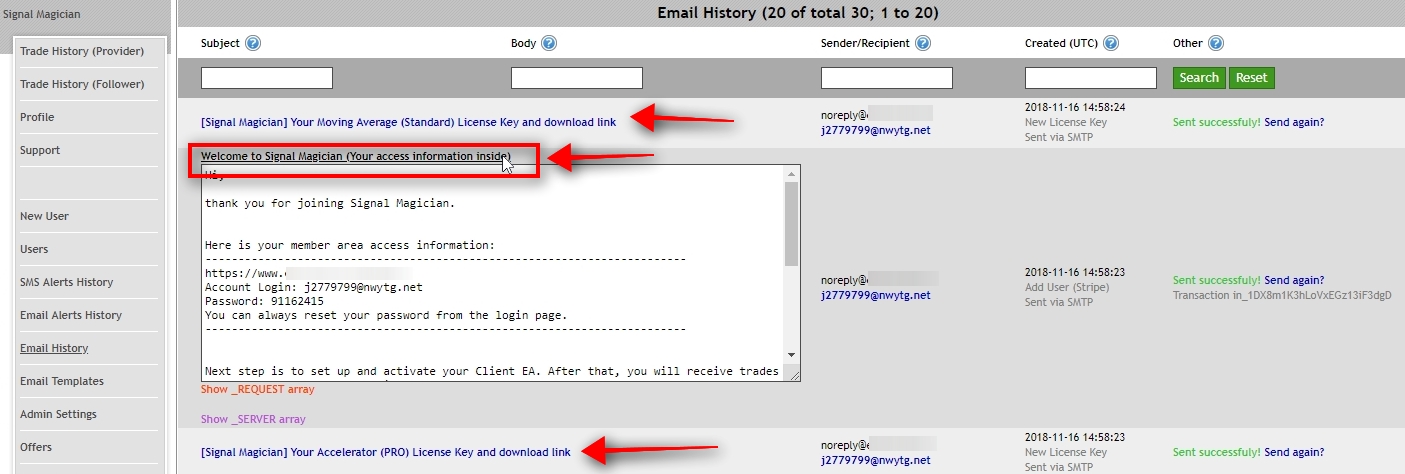
Task: Open SMS Alerts History in sidebar
Action: (x=67, y=282)
